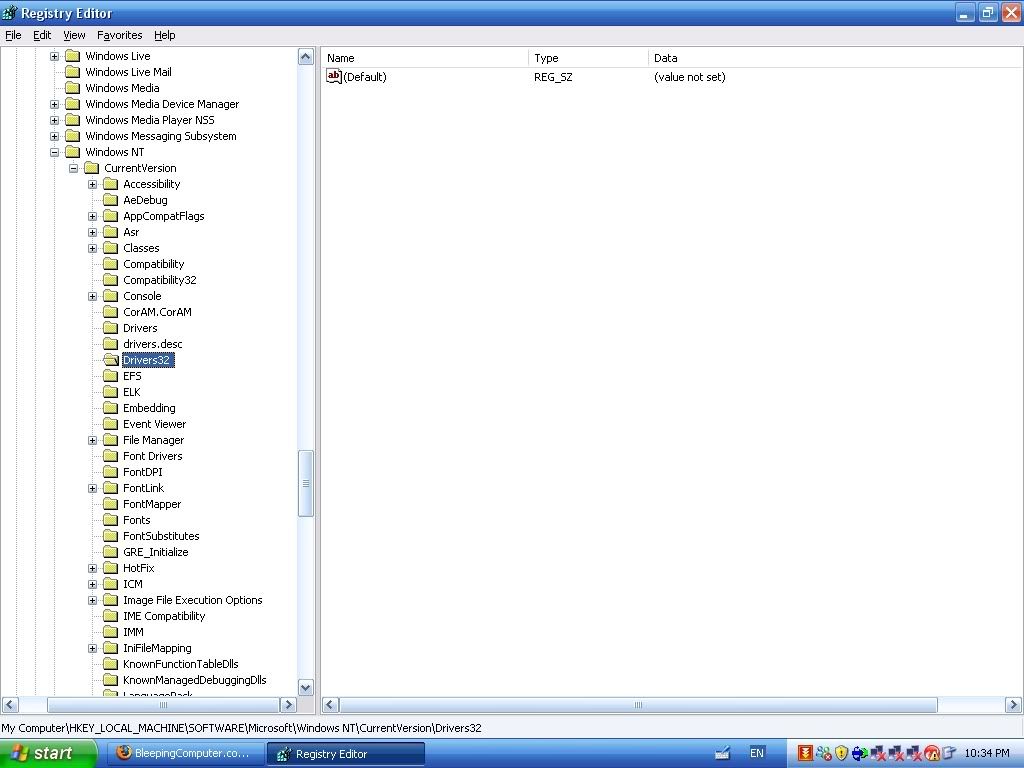Open the View menu
Image resolution: width=1024 pixels, height=768 pixels.
74,35
